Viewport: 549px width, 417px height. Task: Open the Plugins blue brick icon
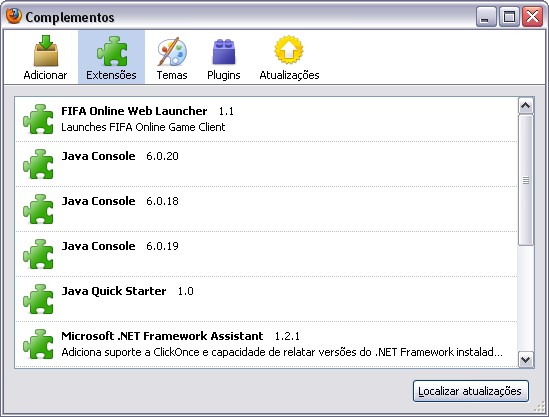[224, 51]
